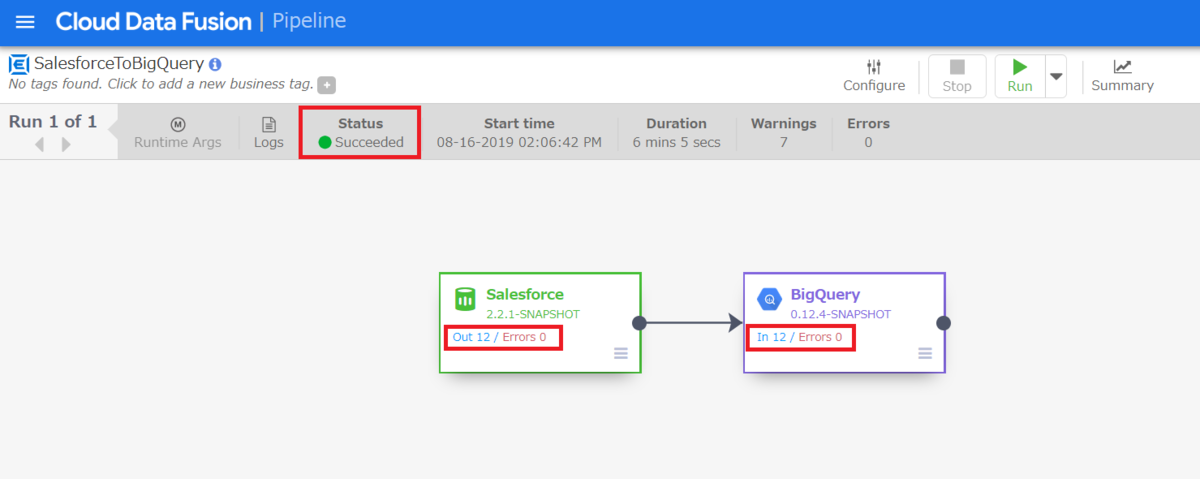Screen dimensions: 1200x479
Task: Click the SalesforceToBigQuery pipeline name
Action: [119, 64]
